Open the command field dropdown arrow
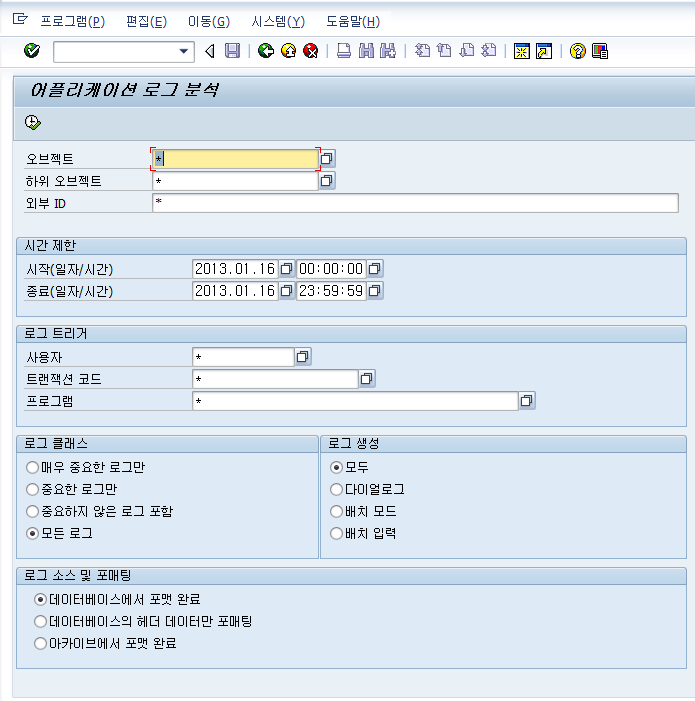 pyautogui.click(x=183, y=51)
